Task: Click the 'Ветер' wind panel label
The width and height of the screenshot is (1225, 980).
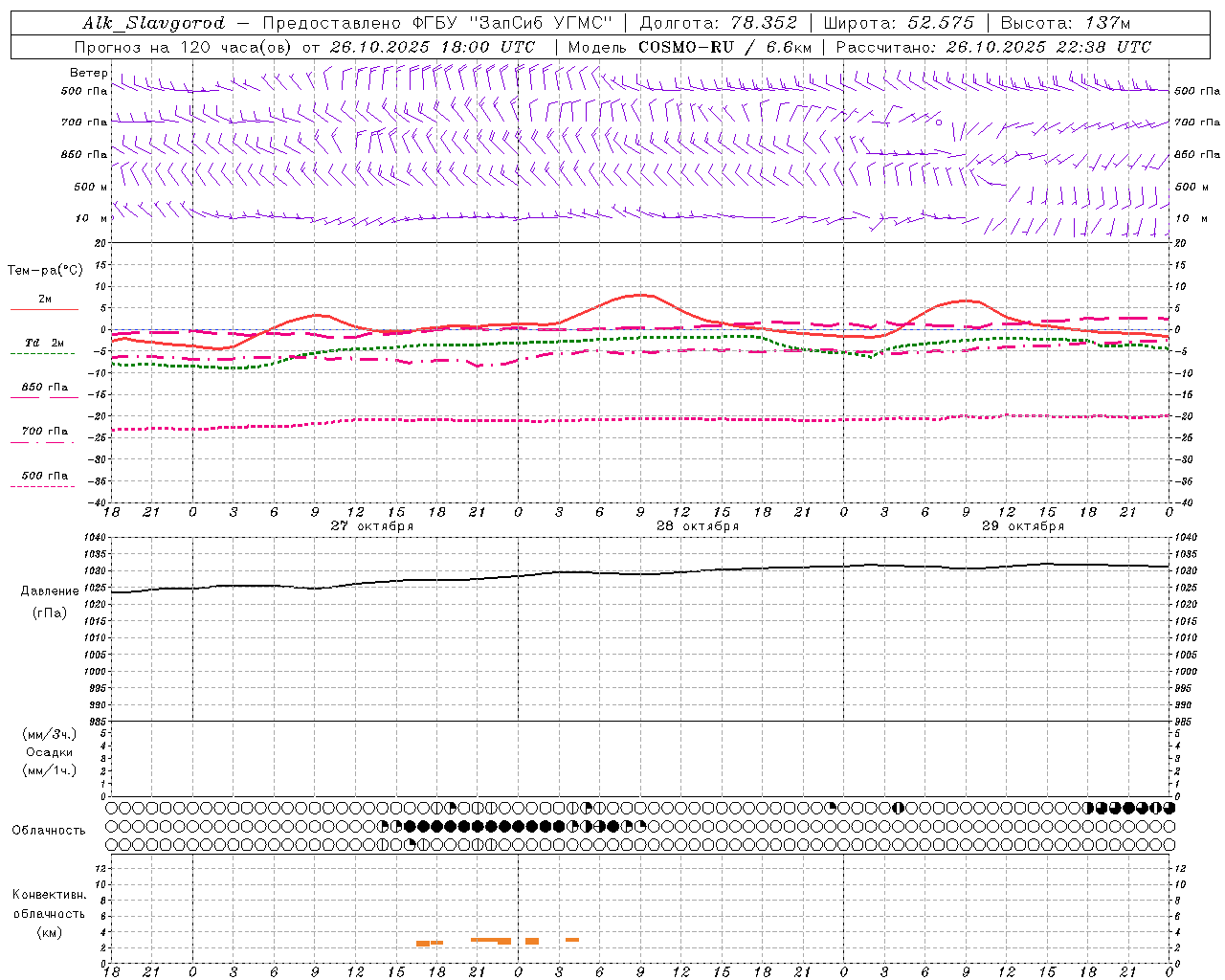Action: click(89, 73)
